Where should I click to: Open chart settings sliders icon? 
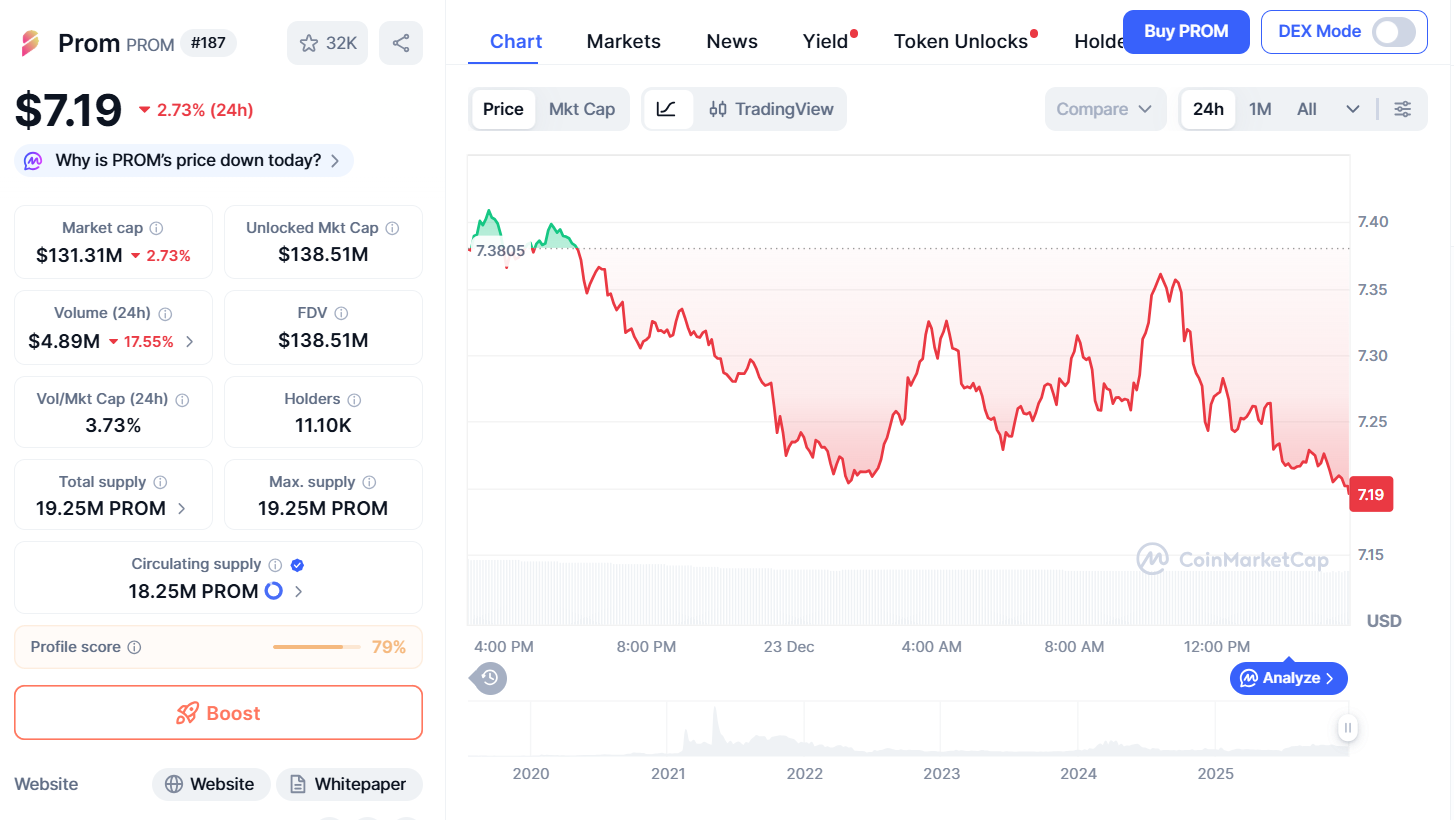1403,109
